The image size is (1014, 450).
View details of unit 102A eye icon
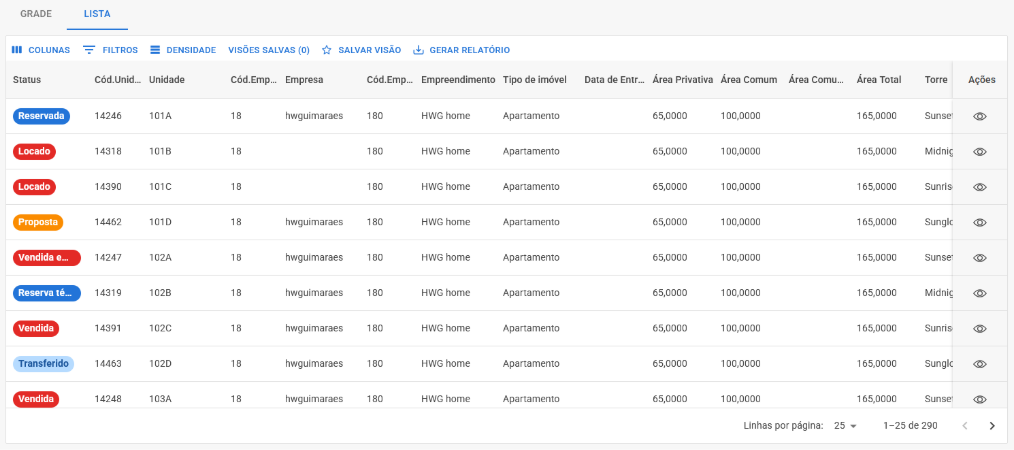pyautogui.click(x=980, y=257)
